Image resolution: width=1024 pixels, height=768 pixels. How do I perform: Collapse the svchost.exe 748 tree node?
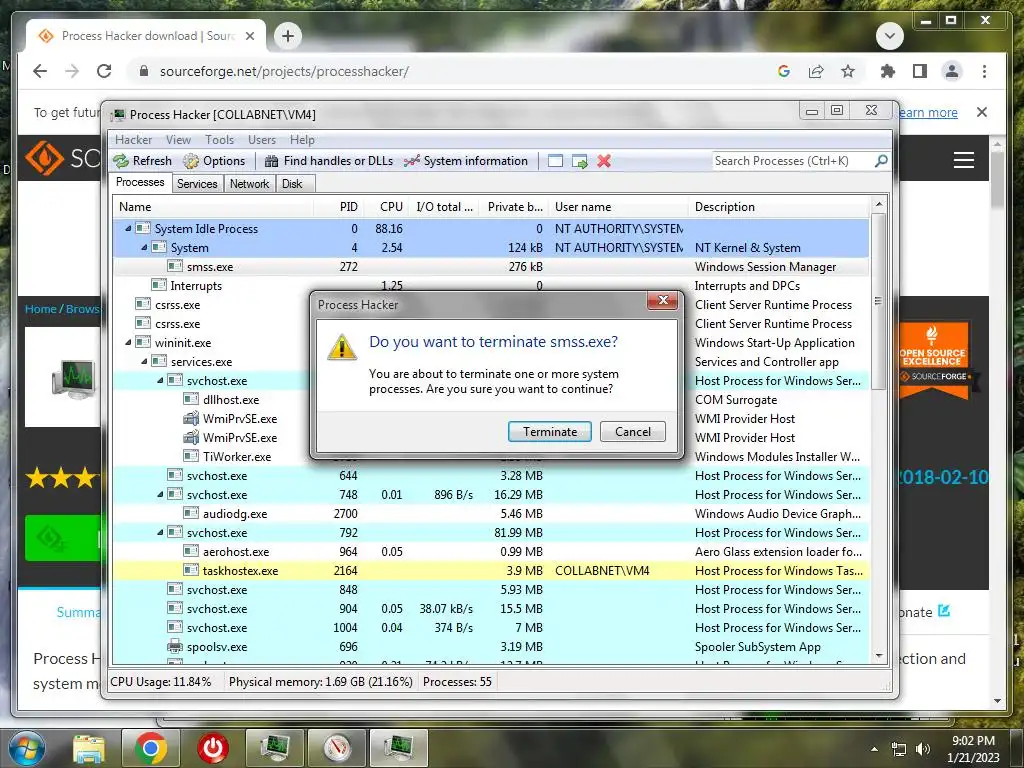pyautogui.click(x=161, y=494)
